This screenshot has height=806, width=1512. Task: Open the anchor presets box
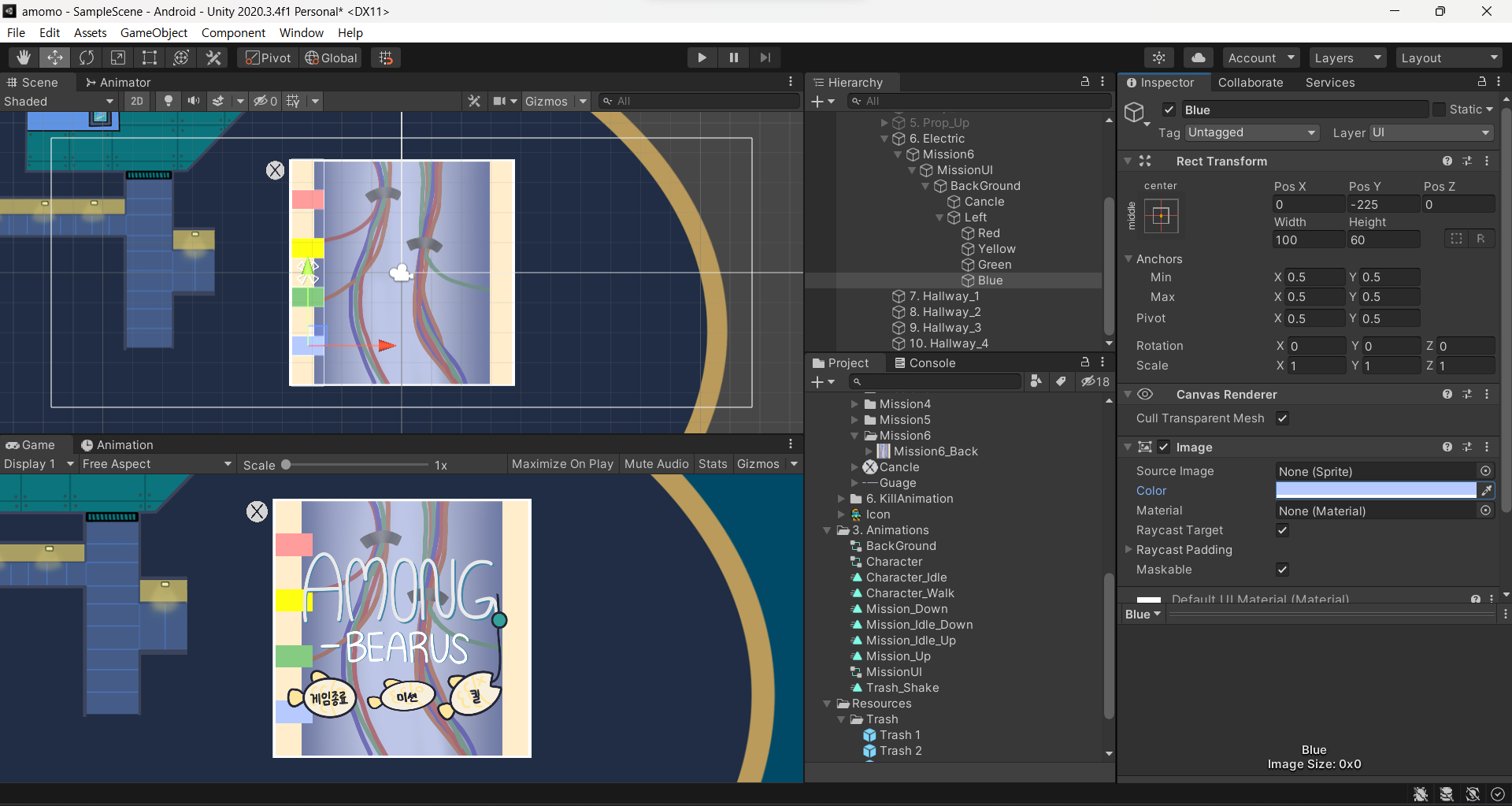tap(1161, 215)
